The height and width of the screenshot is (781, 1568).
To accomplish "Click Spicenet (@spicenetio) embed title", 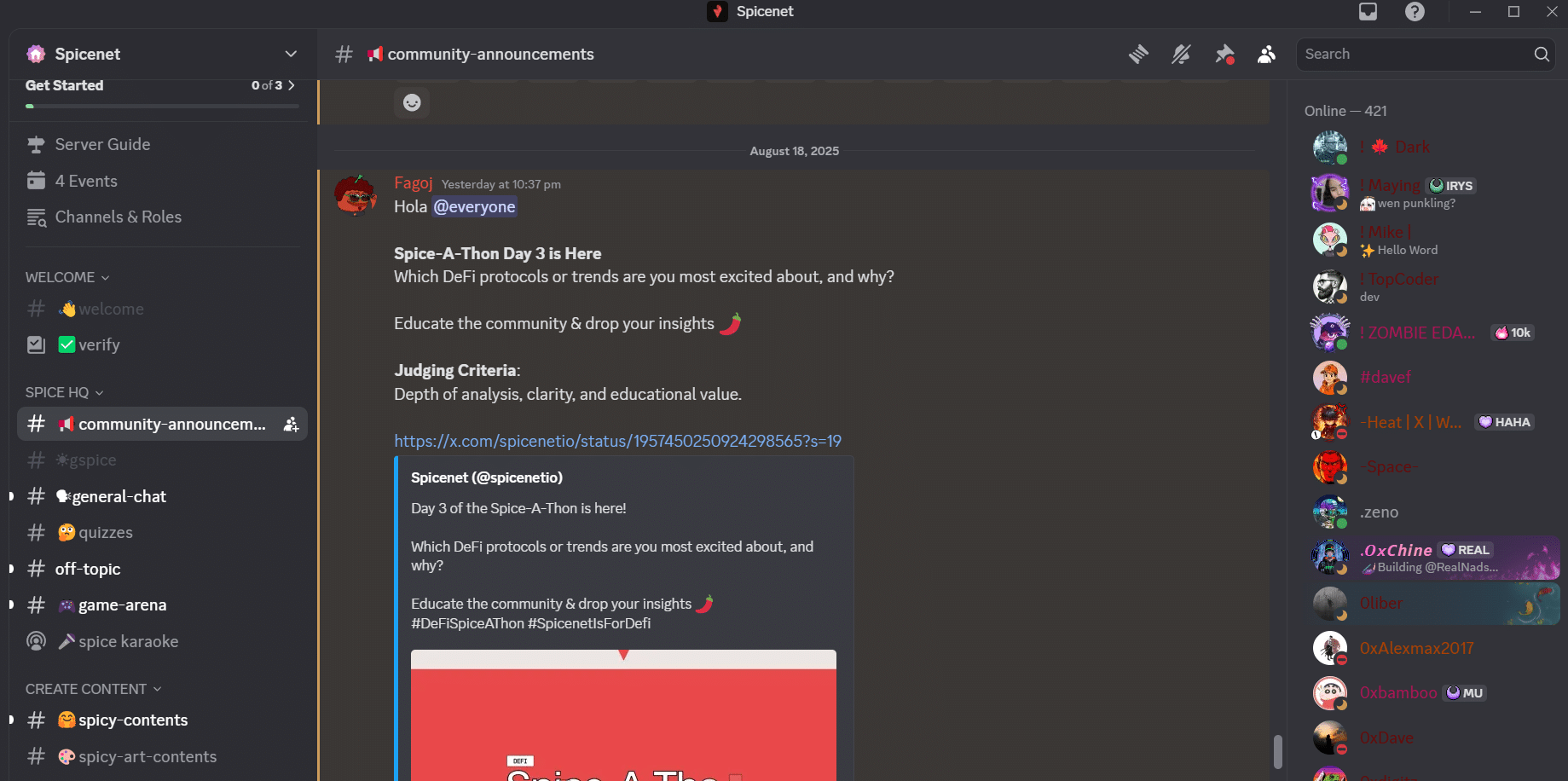I will click(487, 477).
